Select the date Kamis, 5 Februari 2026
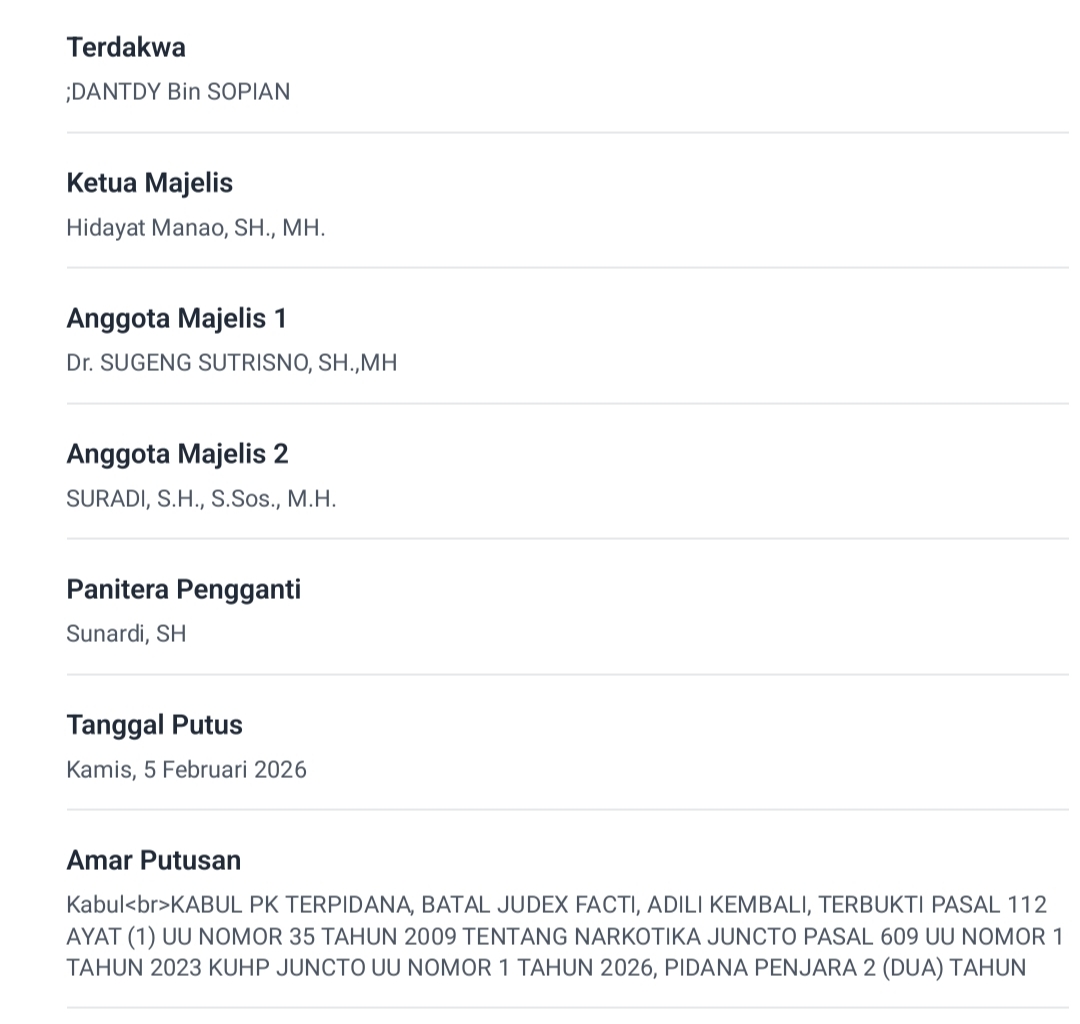Viewport: 1080px width, 1024px height. [186, 770]
